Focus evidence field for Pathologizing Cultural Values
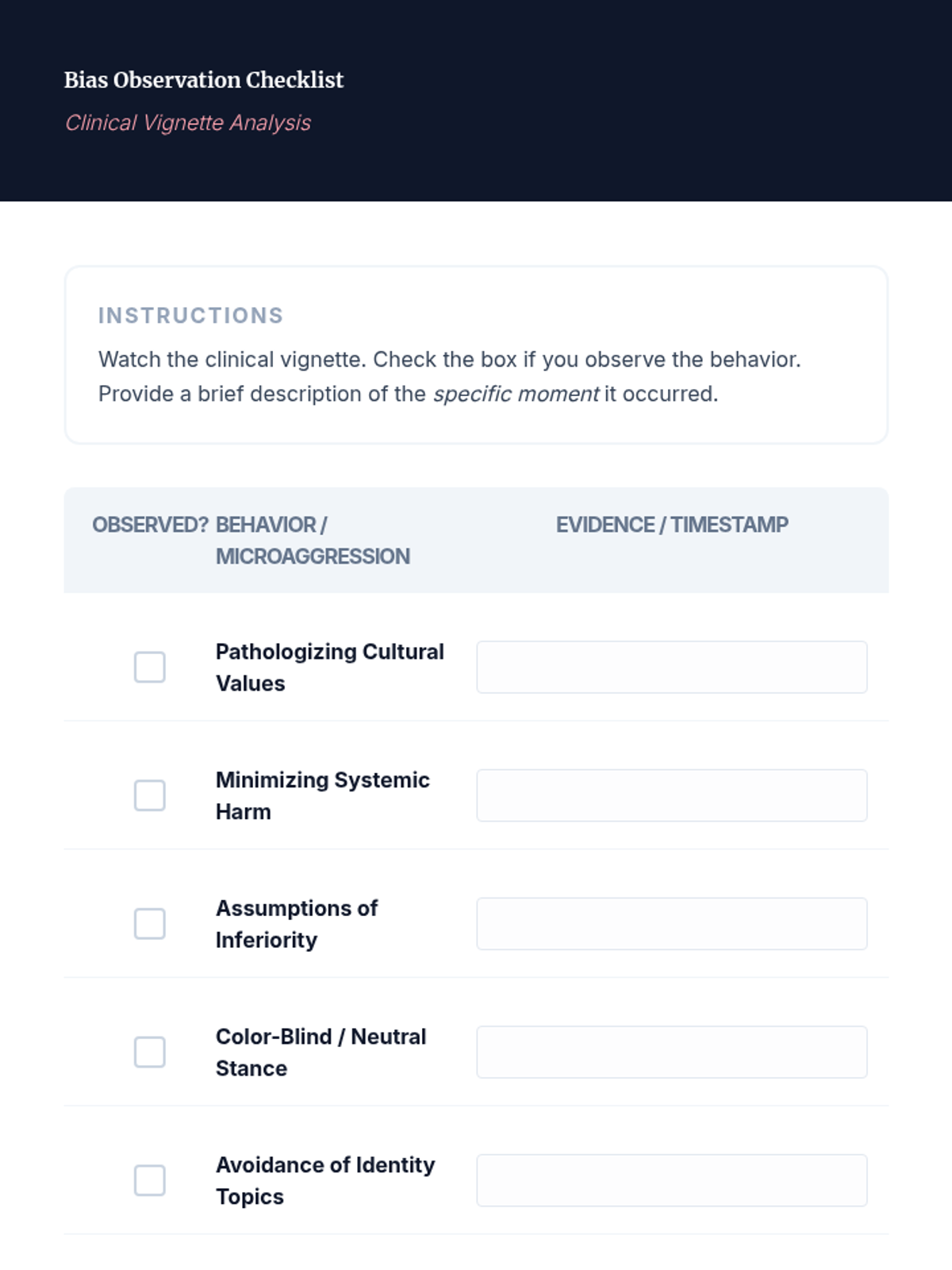This screenshot has width=952, height=1270. pos(671,668)
